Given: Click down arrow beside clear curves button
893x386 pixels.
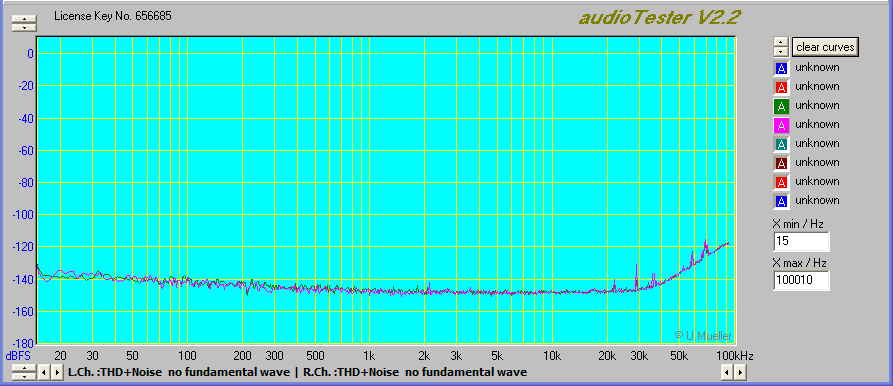Looking at the screenshot, I should [x=781, y=51].
